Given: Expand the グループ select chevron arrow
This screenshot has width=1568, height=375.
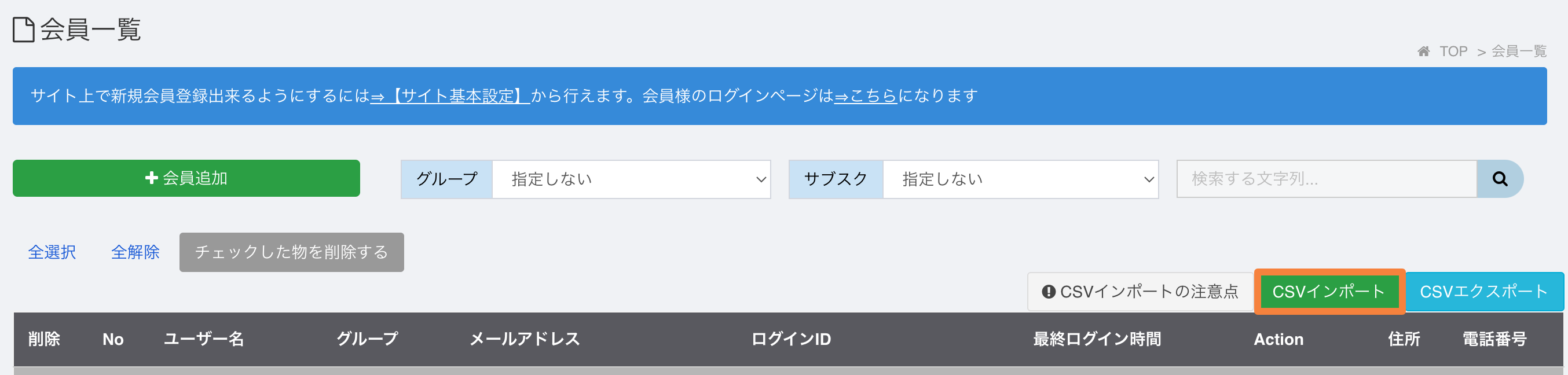Looking at the screenshot, I should tap(761, 179).
